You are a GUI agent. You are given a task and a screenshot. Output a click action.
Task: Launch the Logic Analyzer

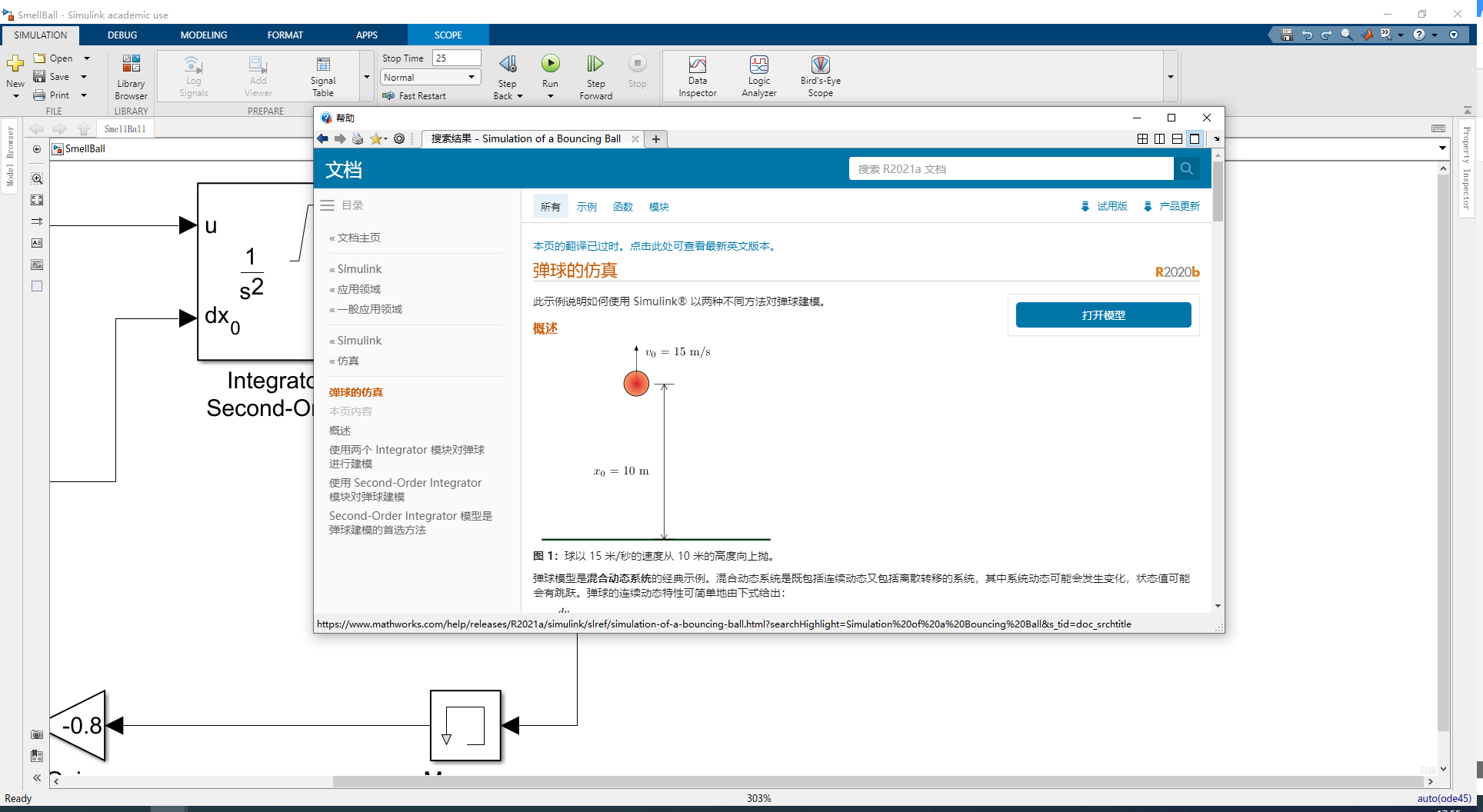click(x=759, y=77)
